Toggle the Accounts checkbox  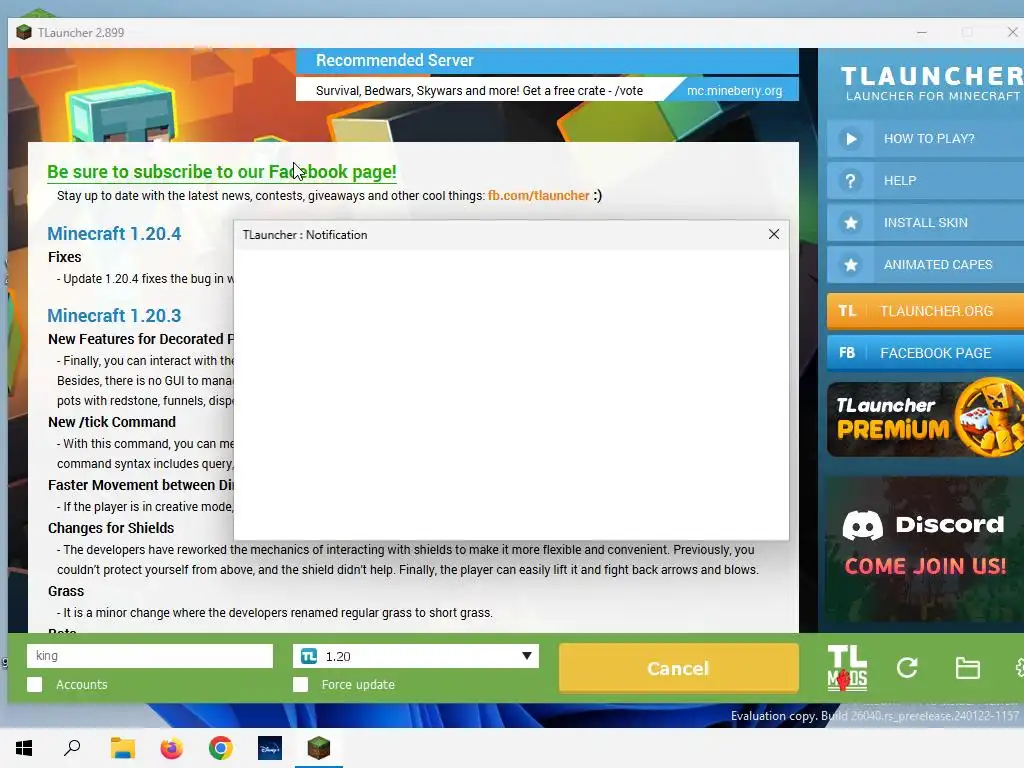pos(35,684)
